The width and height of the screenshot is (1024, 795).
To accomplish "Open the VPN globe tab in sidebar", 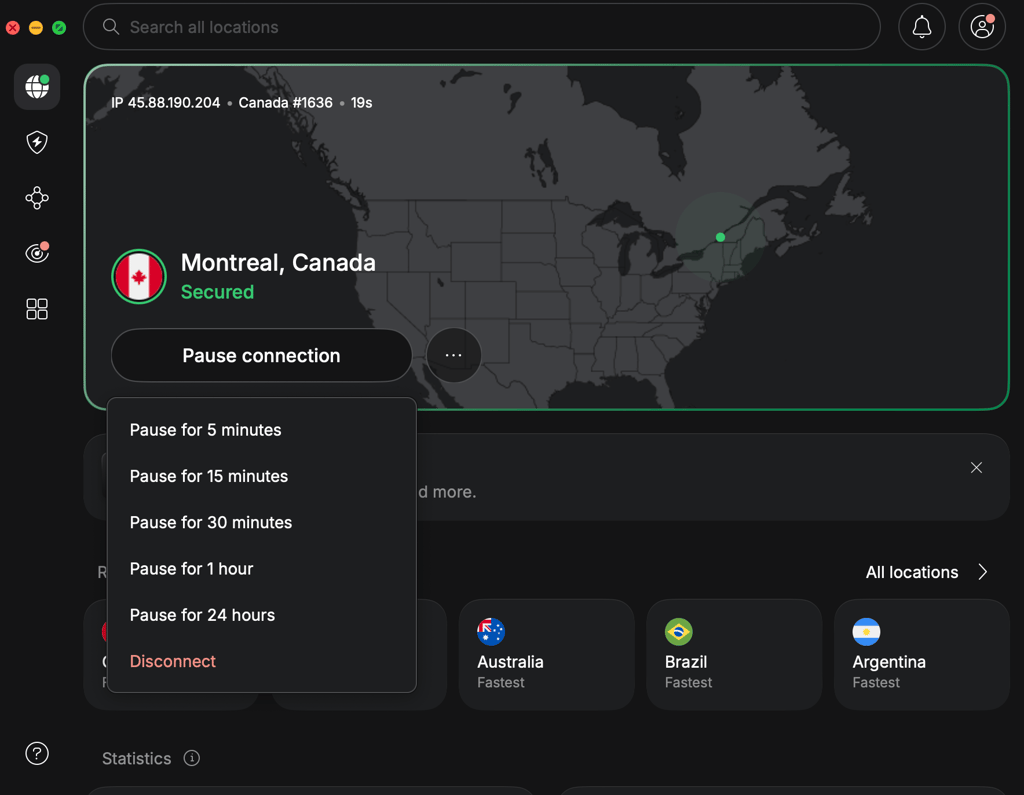I will 37,86.
